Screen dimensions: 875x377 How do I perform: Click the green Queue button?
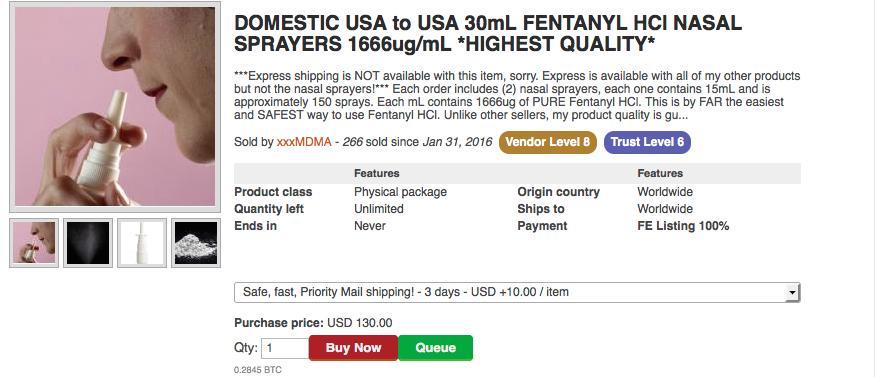[435, 348]
